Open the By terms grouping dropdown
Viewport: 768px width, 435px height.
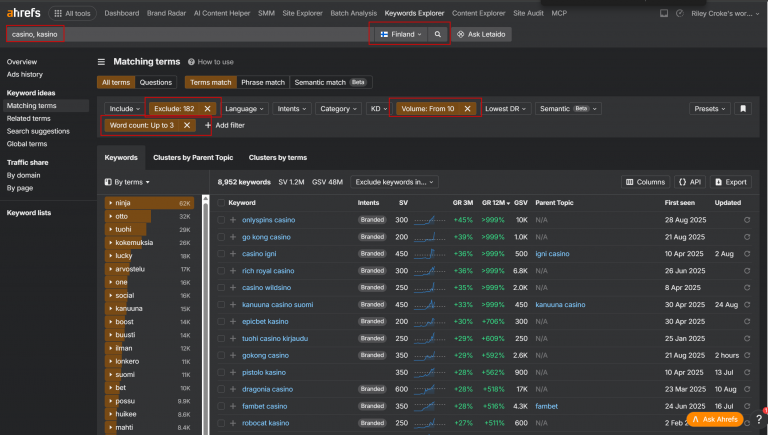(127, 182)
